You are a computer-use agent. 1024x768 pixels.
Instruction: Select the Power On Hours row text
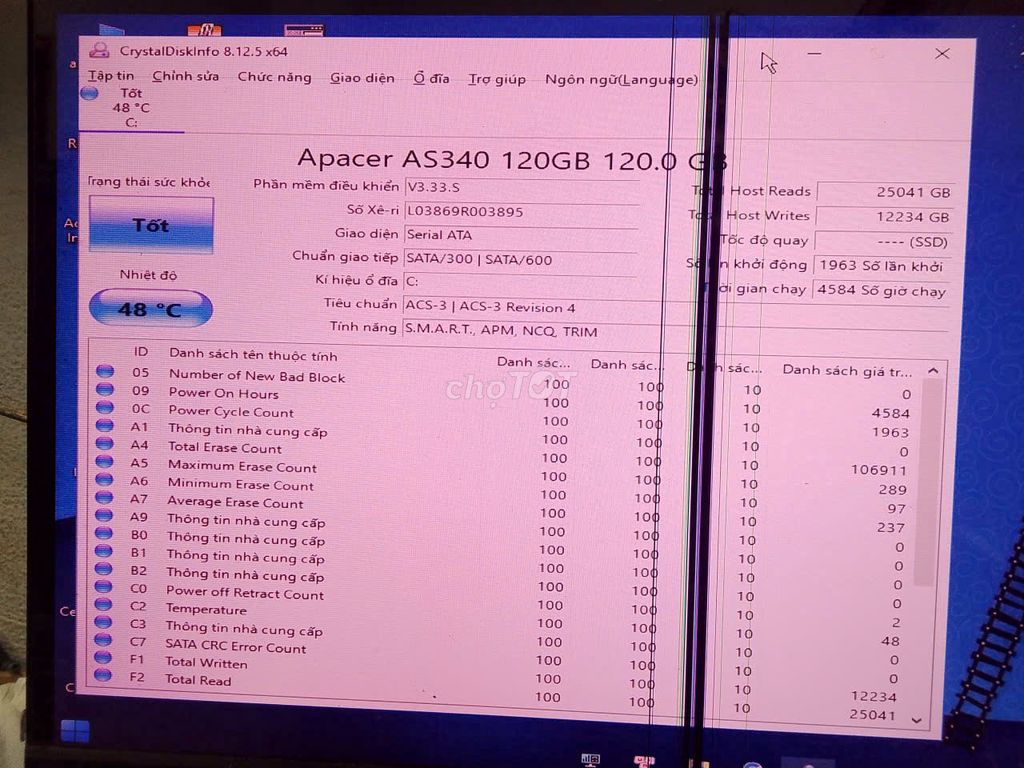pos(223,393)
